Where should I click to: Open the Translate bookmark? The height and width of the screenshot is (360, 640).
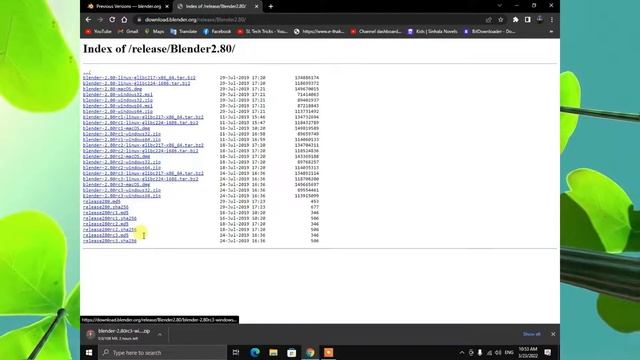184,31
